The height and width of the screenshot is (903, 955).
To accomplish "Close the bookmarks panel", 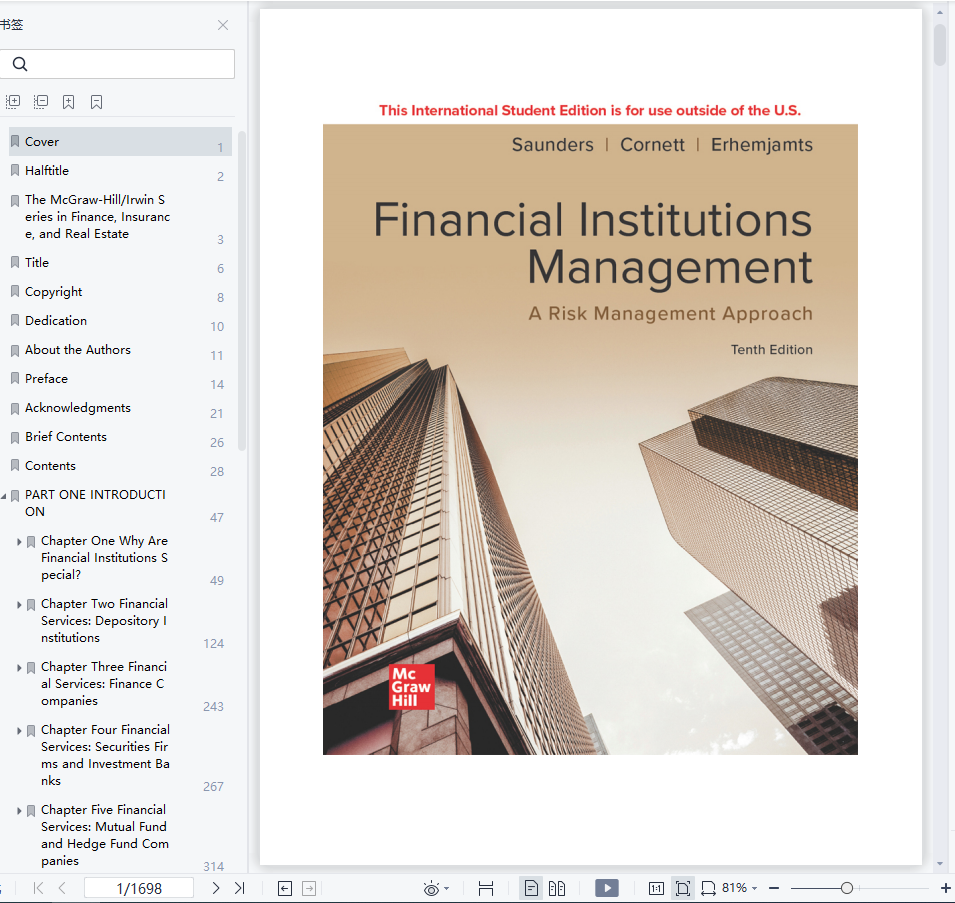I will [223, 25].
